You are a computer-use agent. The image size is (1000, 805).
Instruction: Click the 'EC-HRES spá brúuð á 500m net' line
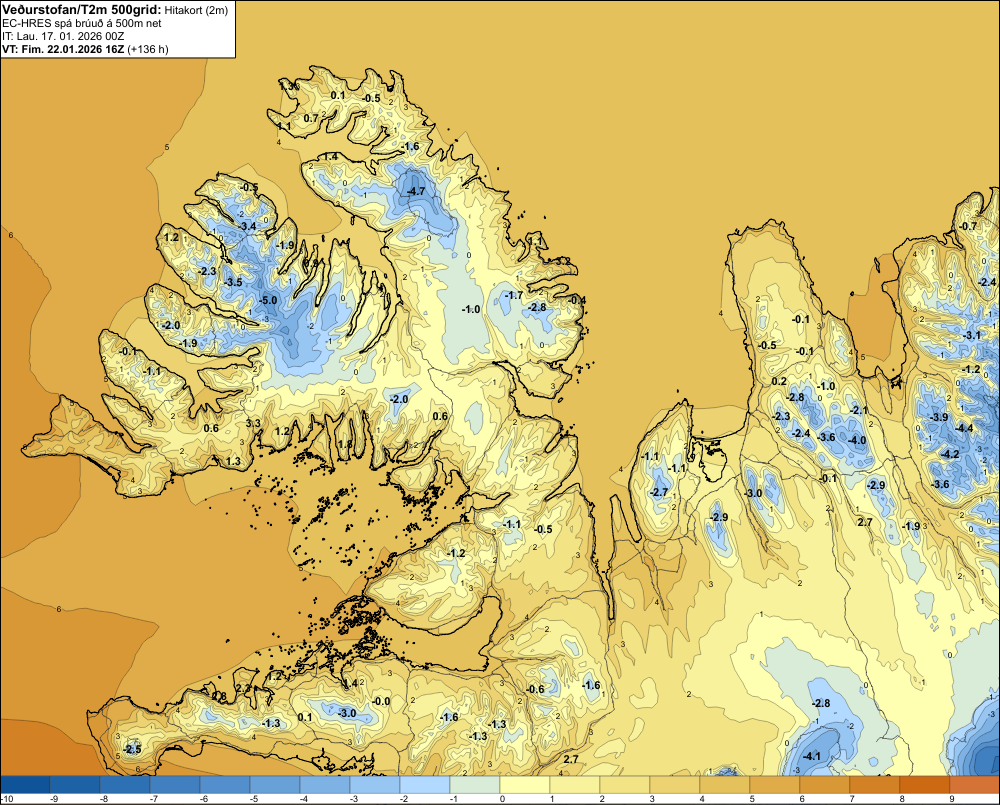[82, 23]
